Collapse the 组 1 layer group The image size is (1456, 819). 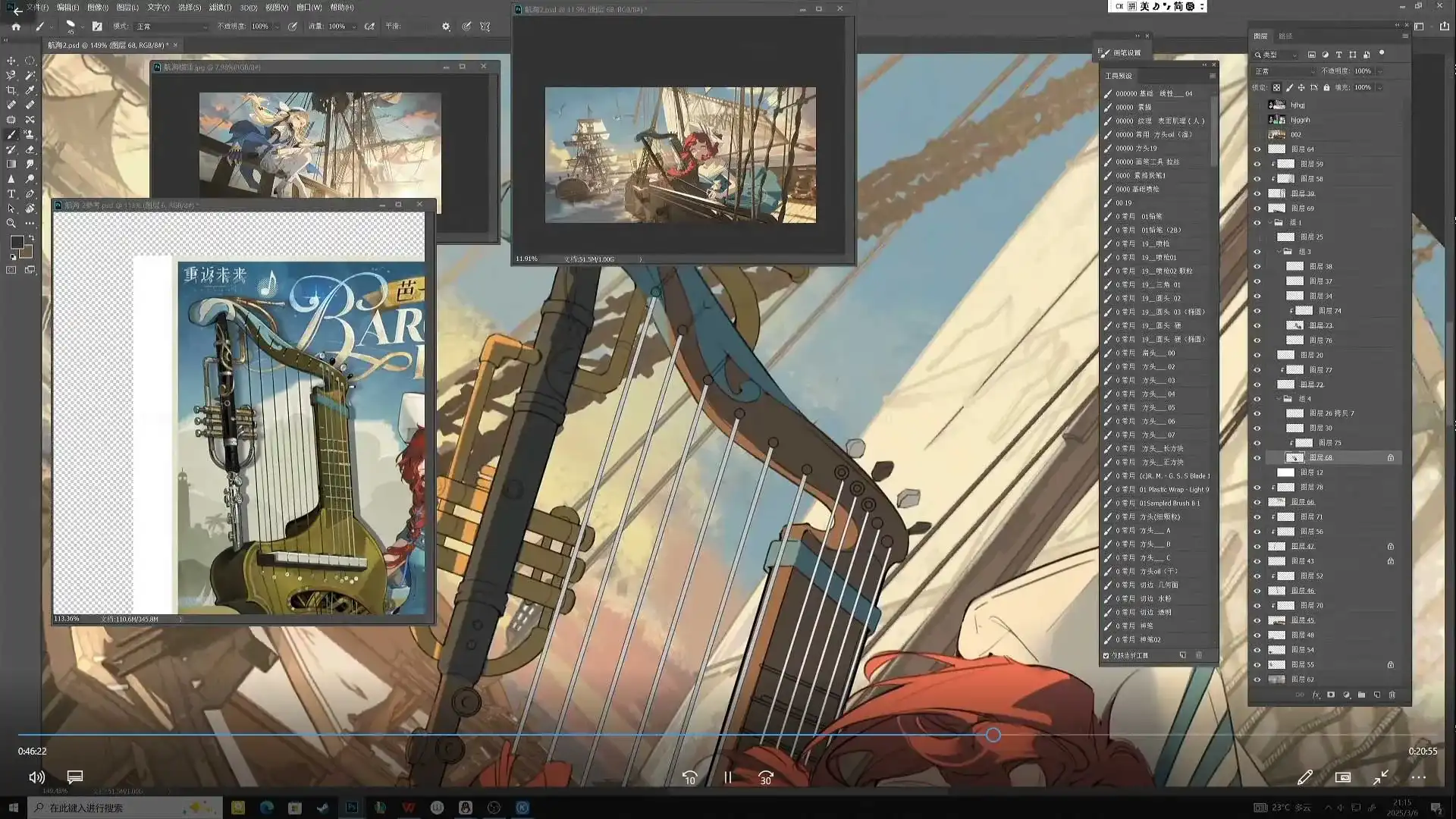pos(1269,223)
